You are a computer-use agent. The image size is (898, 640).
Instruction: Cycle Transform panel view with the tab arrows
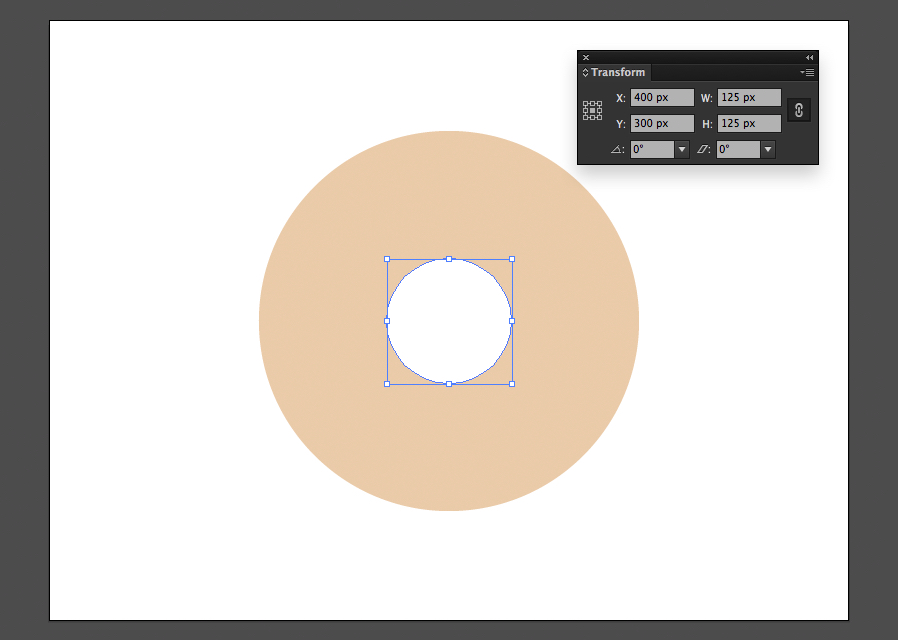[x=585, y=73]
